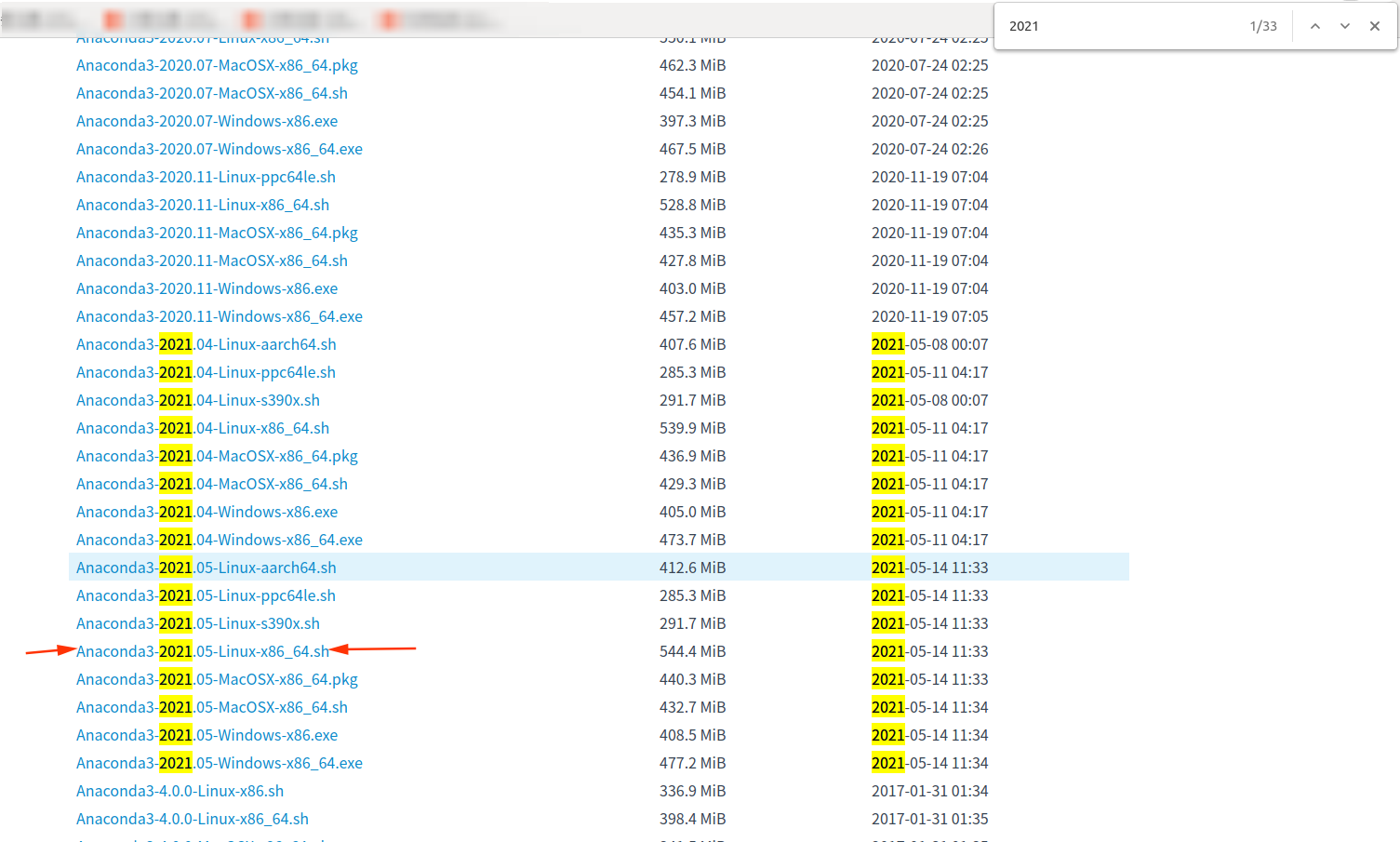Open Anaconda3-2021.05-MacOSX-x86_64.pkg link
Screen dimensions: 1400x842
[217, 679]
